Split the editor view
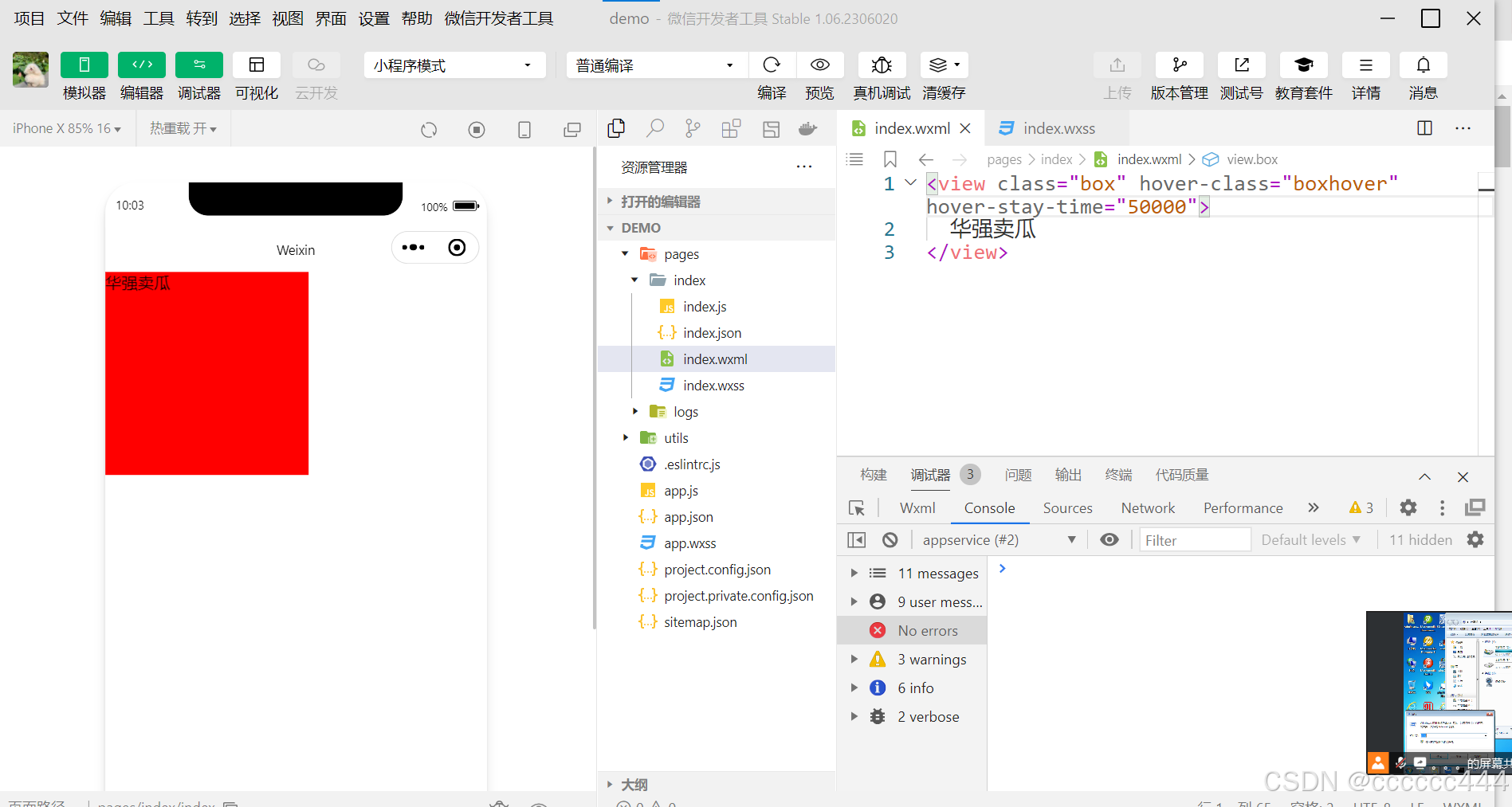1512x807 pixels. pyautogui.click(x=1425, y=128)
